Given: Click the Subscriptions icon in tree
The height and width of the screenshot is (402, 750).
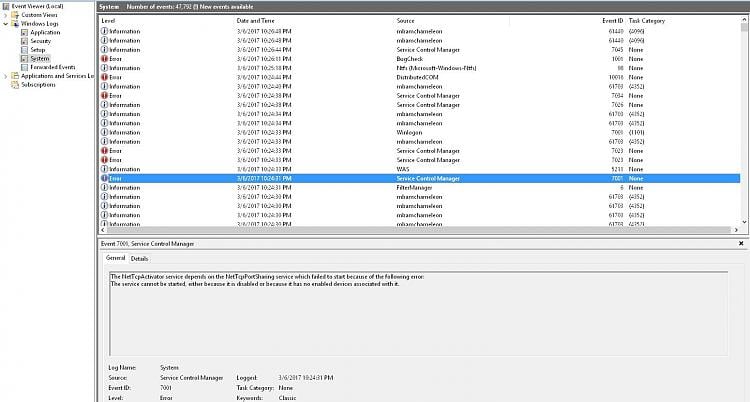Looking at the screenshot, I should (x=15, y=85).
